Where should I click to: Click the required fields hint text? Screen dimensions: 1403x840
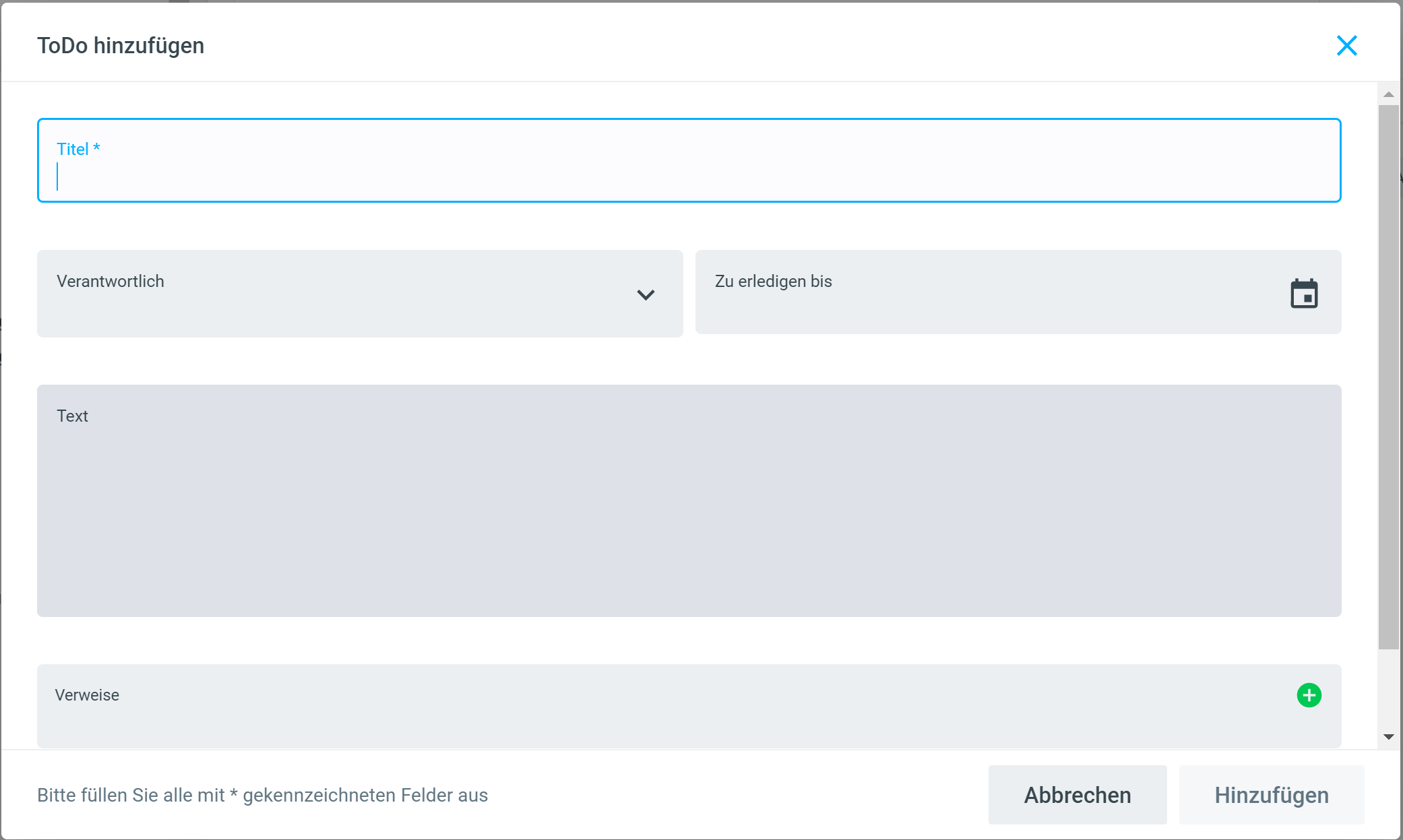tap(262, 796)
